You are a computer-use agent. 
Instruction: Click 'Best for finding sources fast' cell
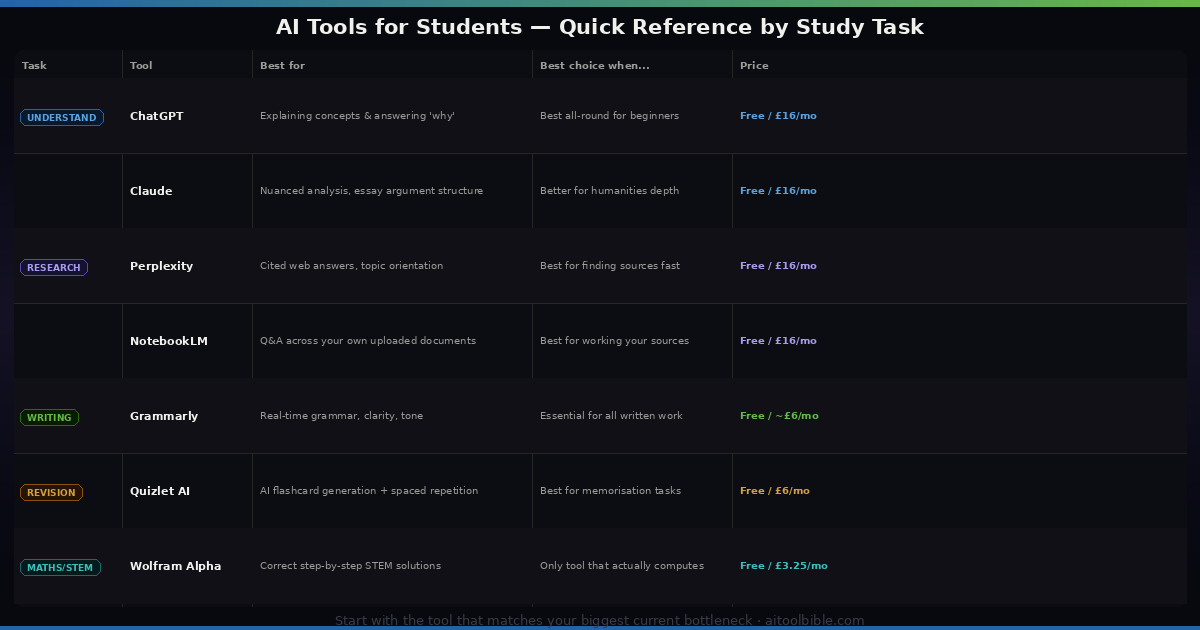(x=610, y=266)
